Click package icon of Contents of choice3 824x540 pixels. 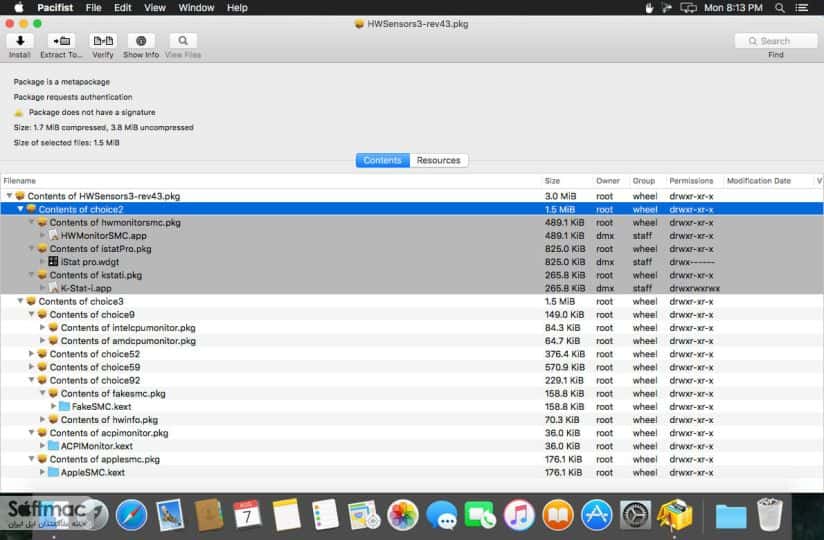[31, 301]
